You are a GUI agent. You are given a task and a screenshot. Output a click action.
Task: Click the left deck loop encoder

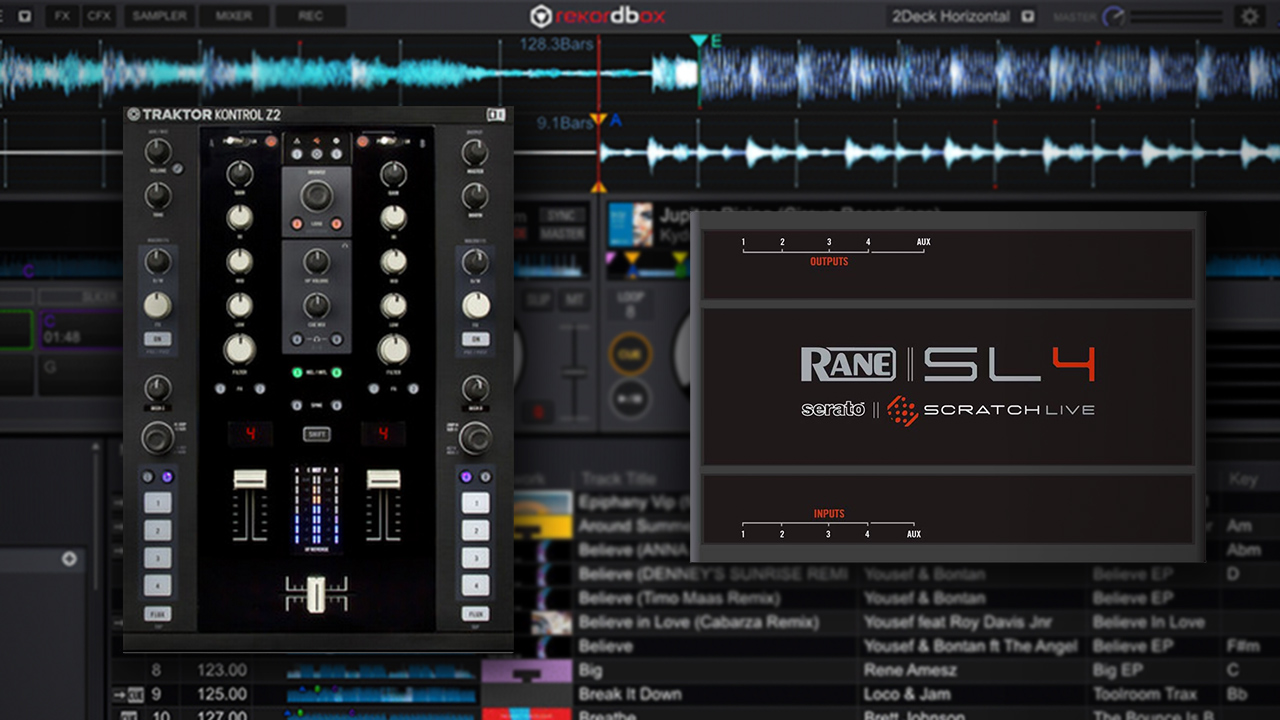click(157, 438)
